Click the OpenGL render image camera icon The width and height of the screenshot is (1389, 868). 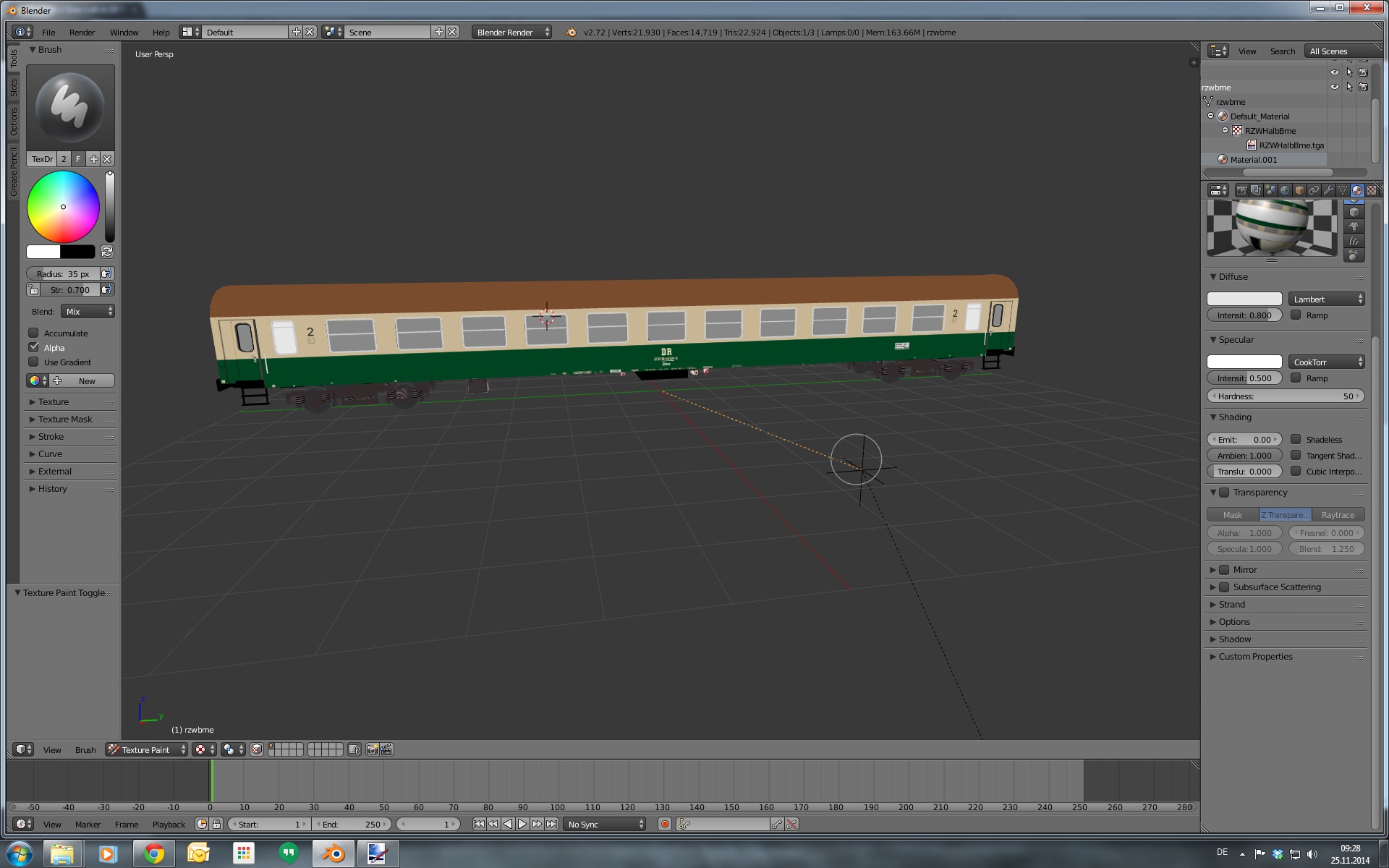pos(372,749)
